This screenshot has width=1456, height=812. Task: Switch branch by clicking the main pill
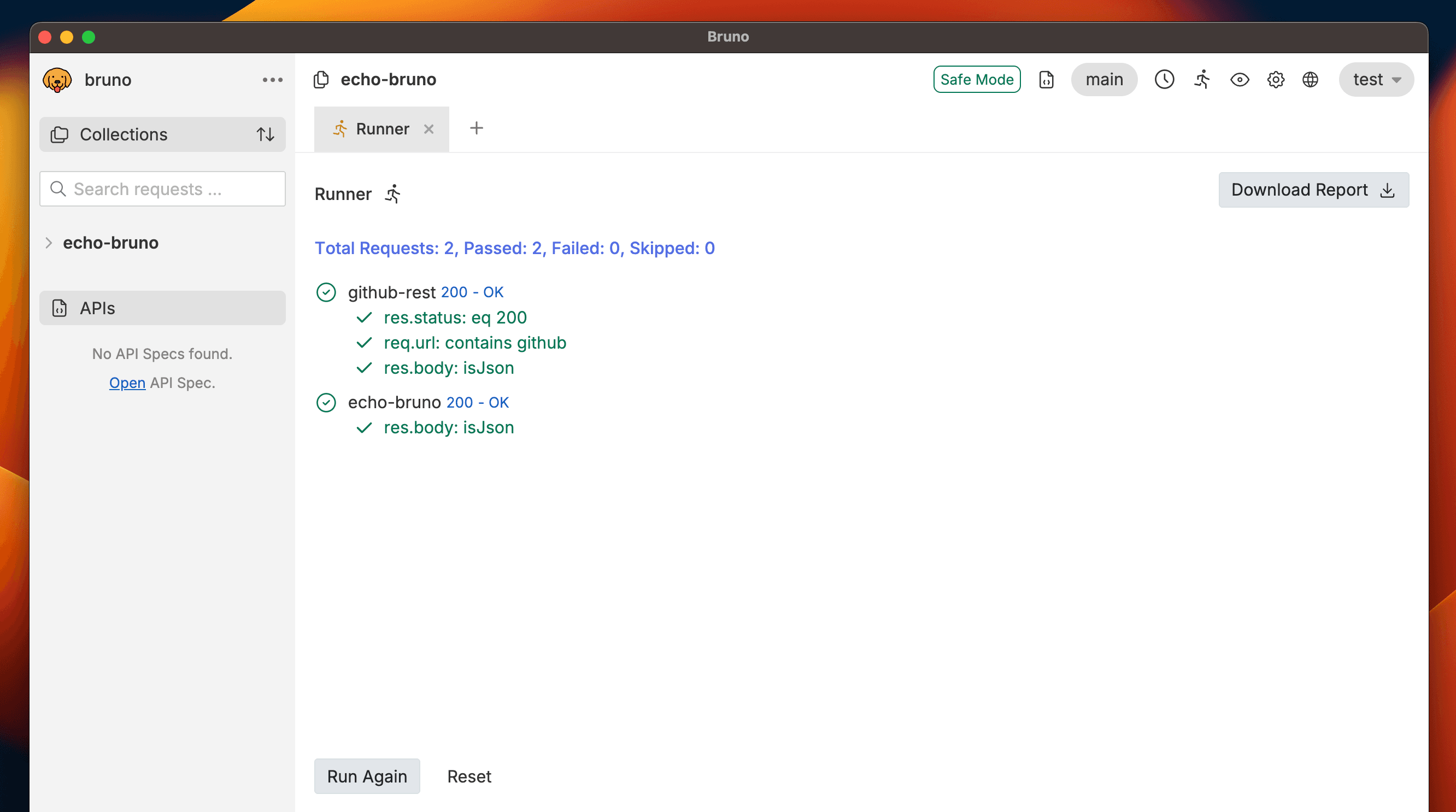click(1104, 80)
